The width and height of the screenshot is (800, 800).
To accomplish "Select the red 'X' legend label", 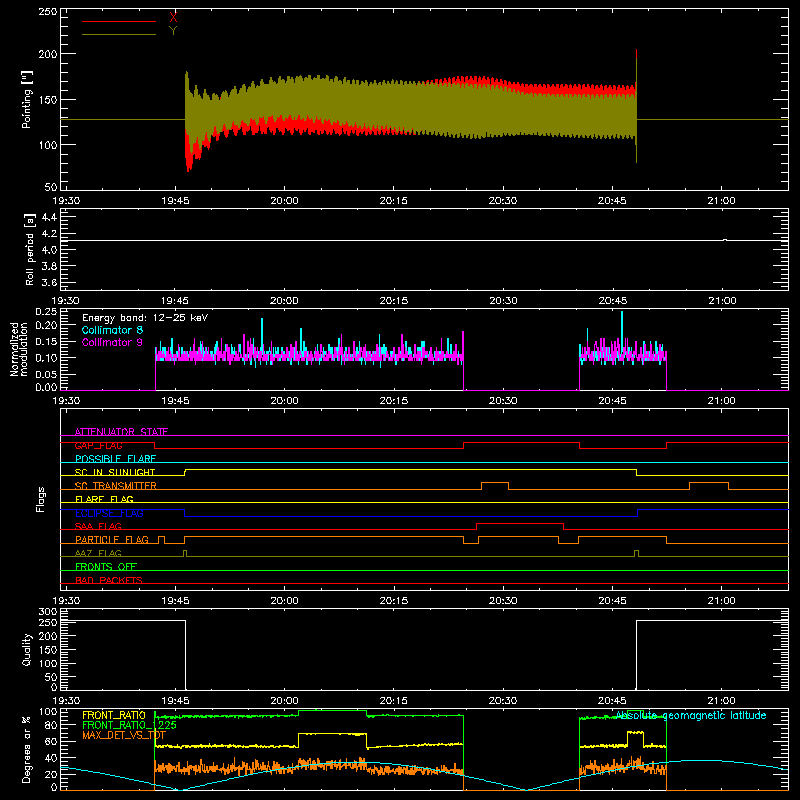I will [x=173, y=18].
